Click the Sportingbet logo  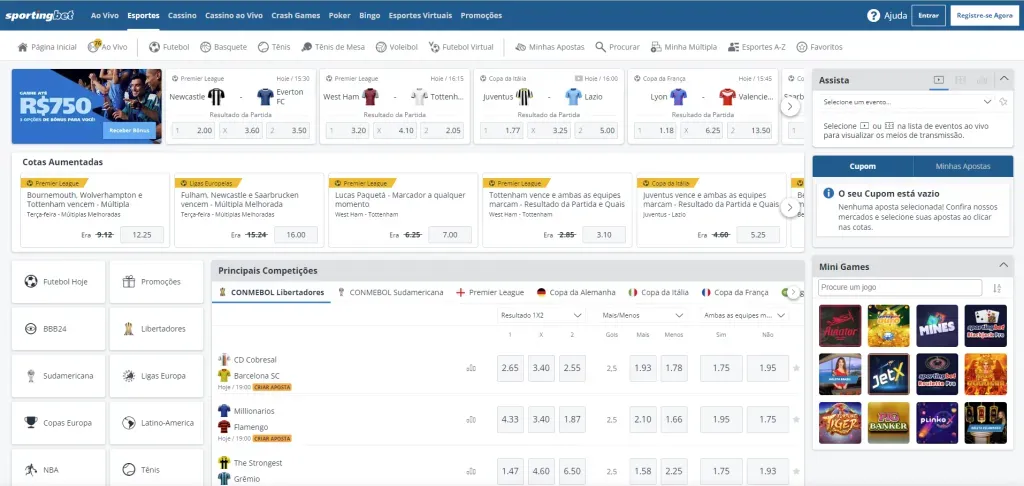pyautogui.click(x=40, y=15)
